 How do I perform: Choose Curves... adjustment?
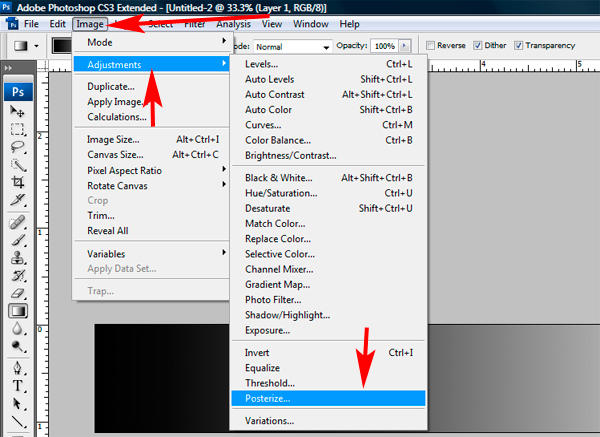[328, 125]
